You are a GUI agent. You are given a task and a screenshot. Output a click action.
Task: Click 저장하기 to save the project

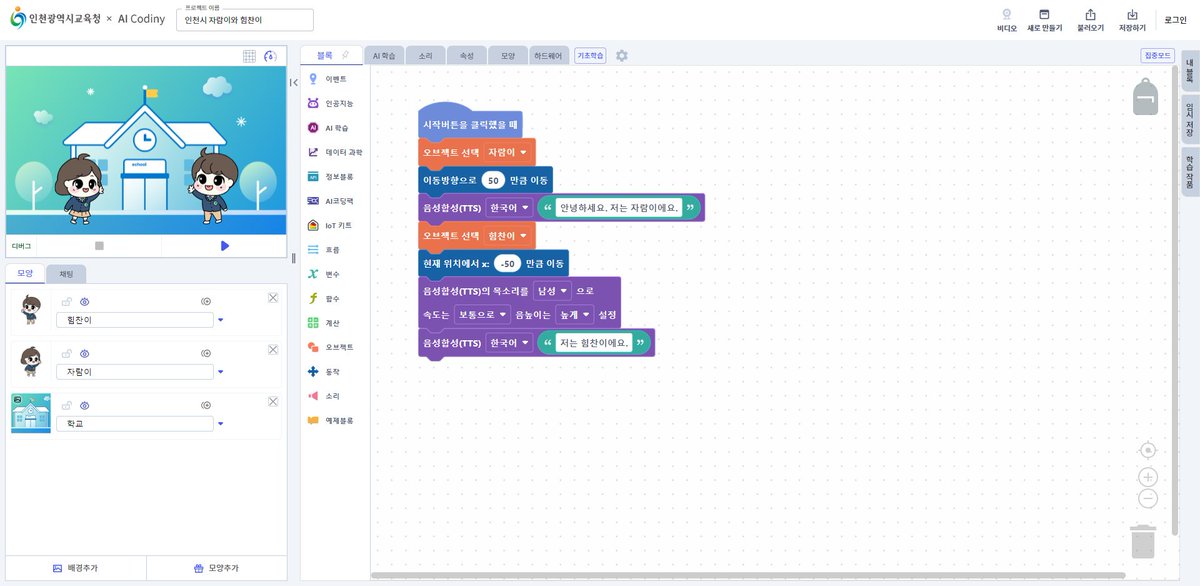1132,20
